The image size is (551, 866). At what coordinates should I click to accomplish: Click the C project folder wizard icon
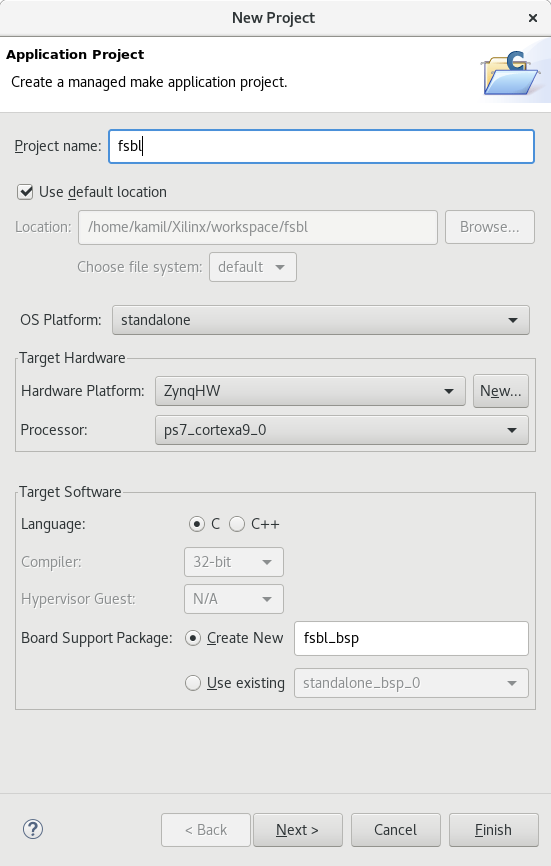tap(511, 73)
